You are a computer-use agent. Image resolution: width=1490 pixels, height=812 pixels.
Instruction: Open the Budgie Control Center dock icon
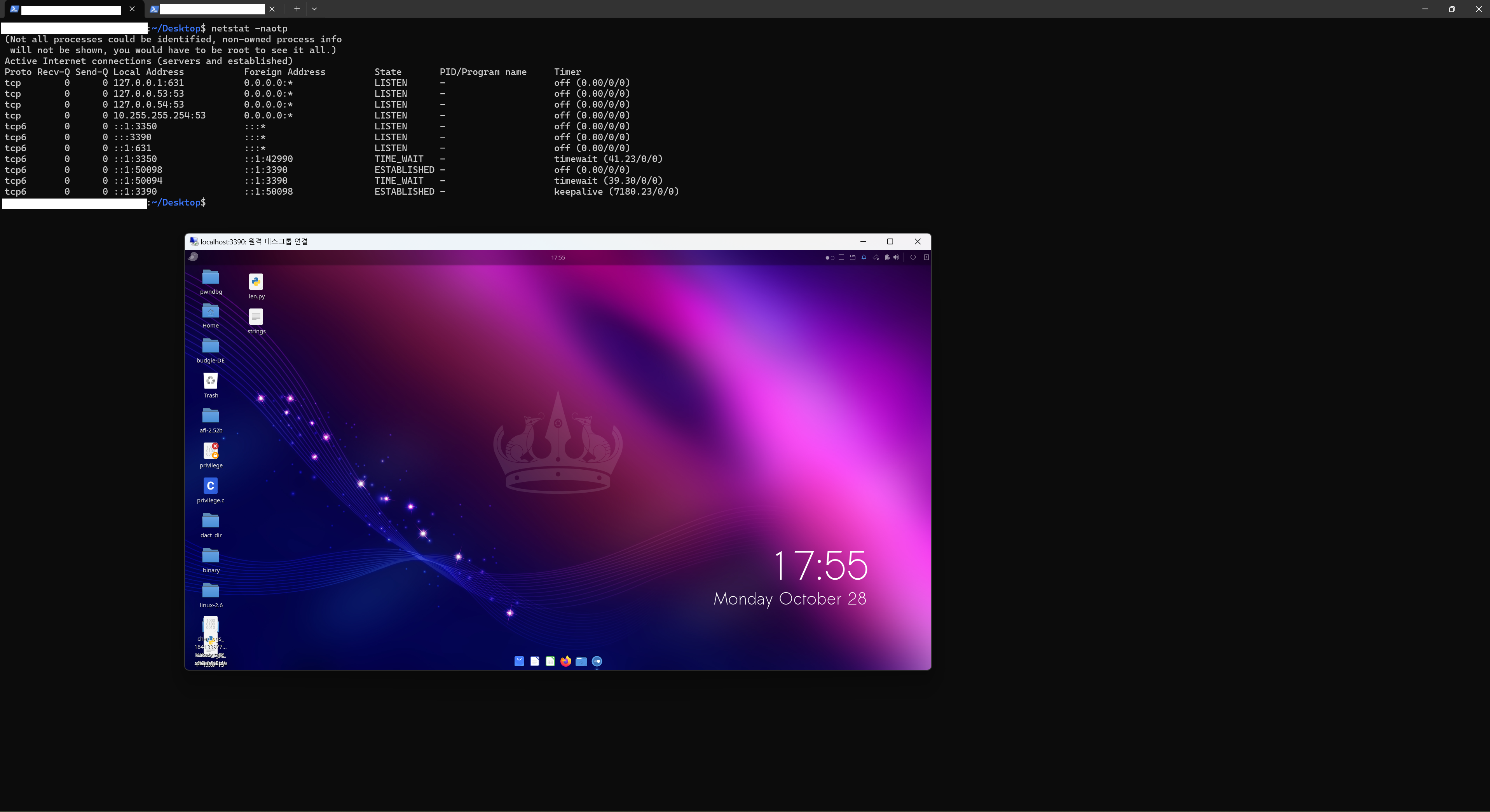(x=597, y=661)
